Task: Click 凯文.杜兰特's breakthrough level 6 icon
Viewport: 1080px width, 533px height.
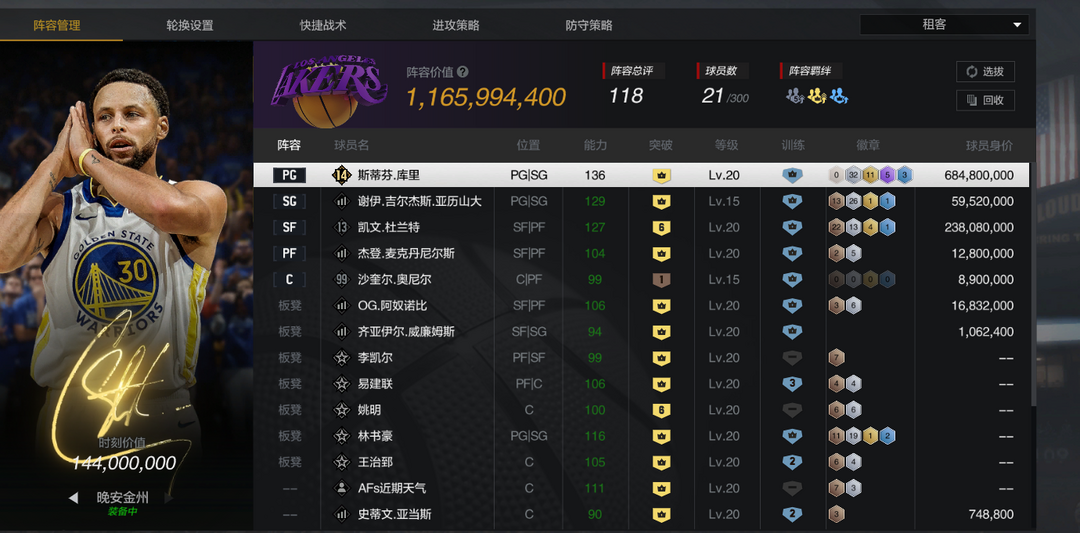Action: coord(661,228)
